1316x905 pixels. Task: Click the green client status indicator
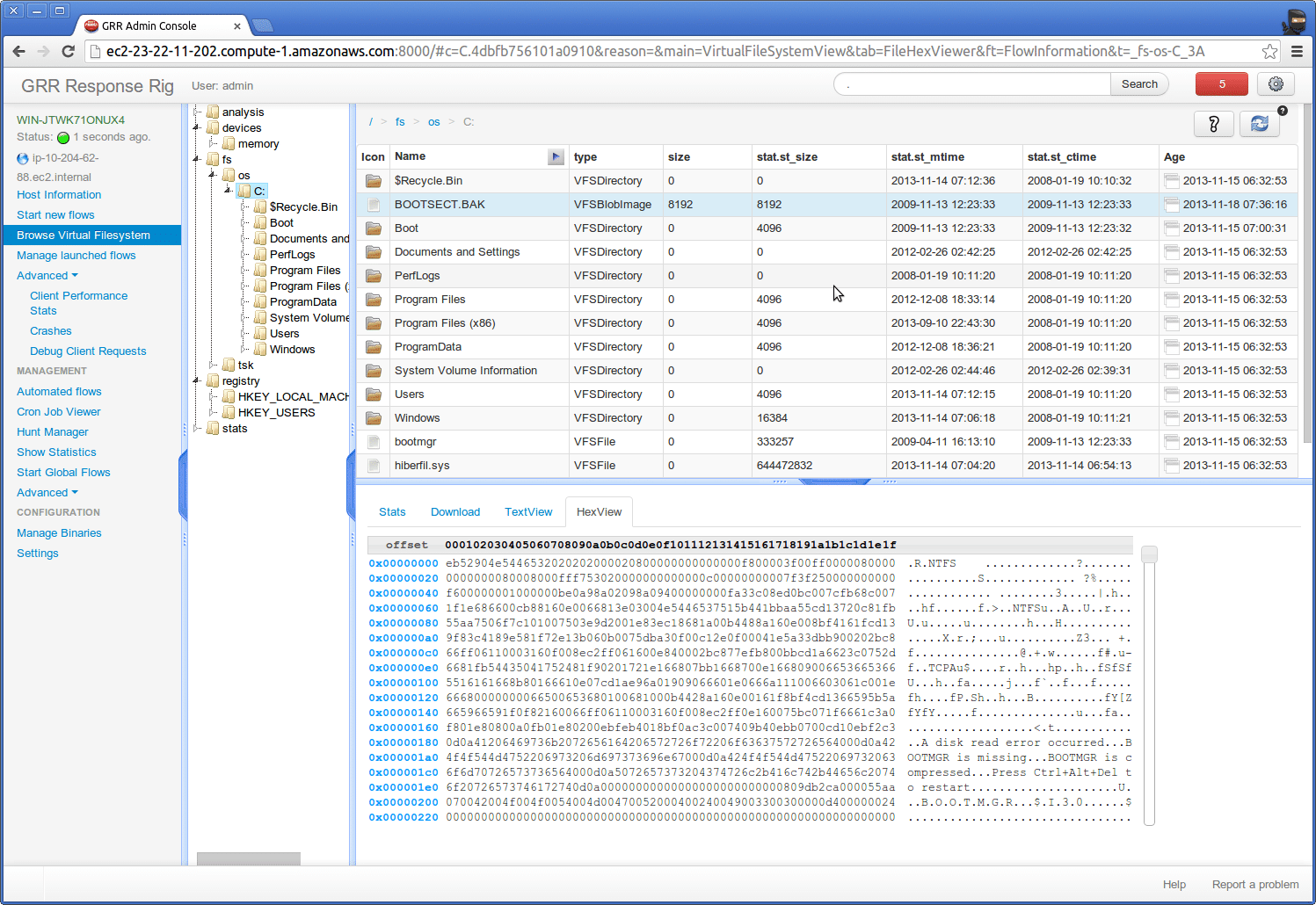click(62, 137)
